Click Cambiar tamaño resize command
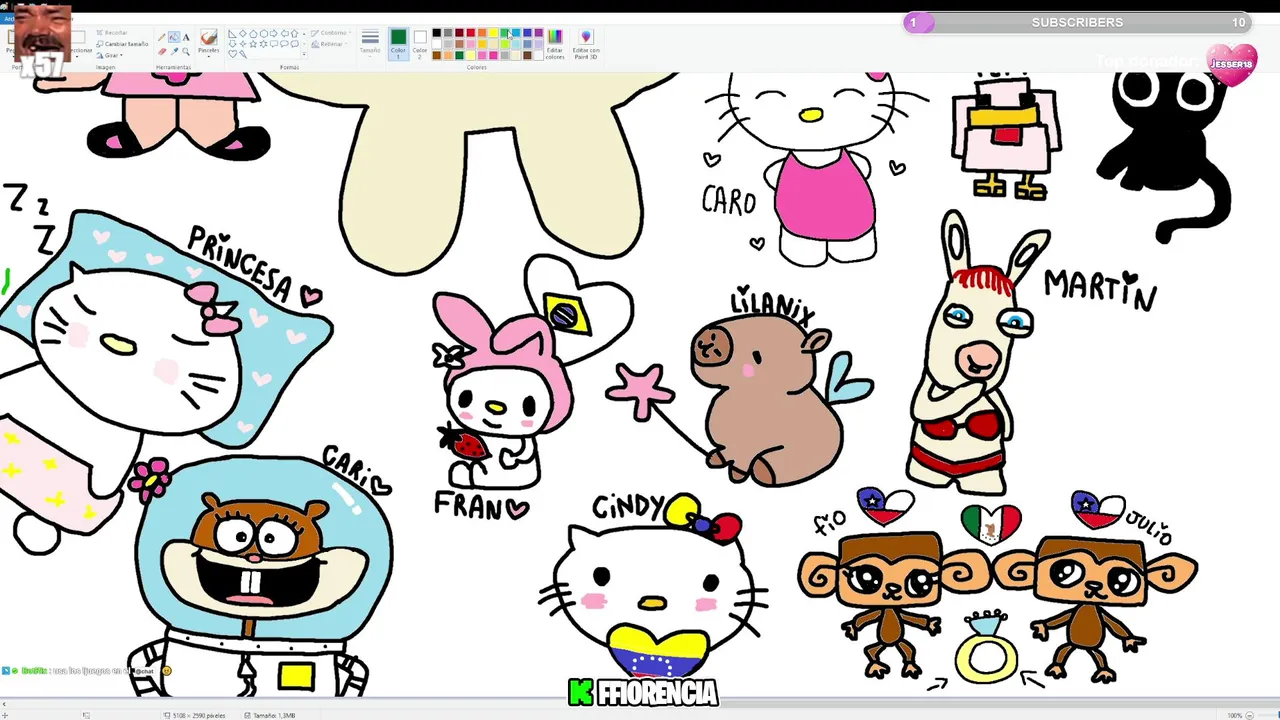The image size is (1280, 720). coord(122,44)
